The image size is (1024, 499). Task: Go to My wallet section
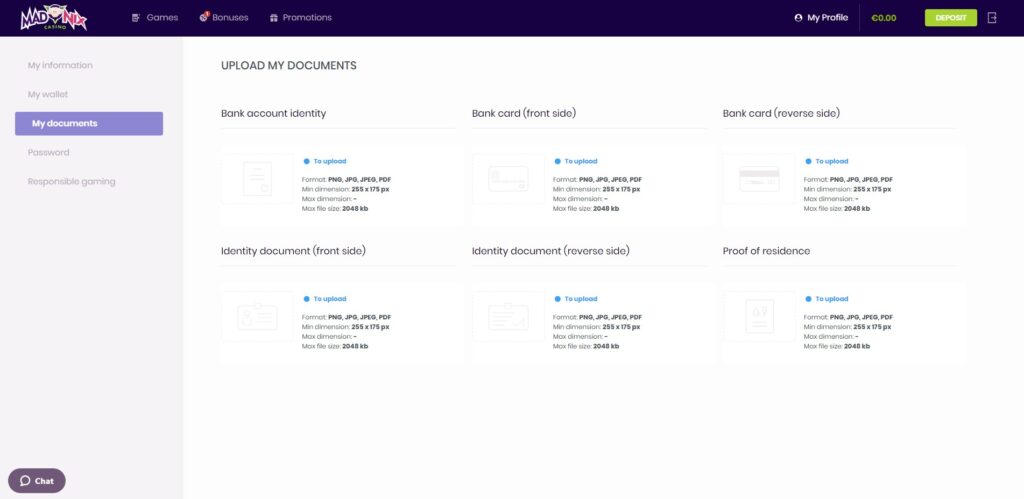pos(48,95)
